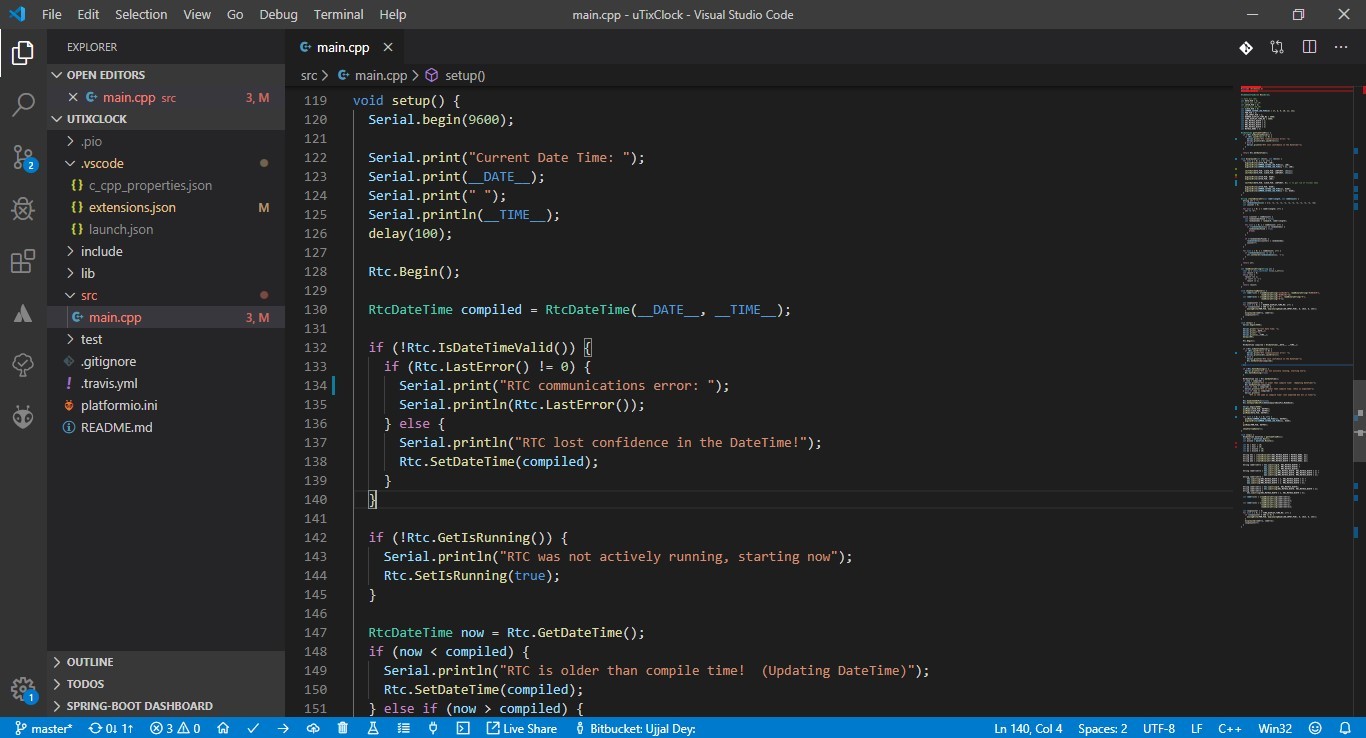Click the PlatformIO alien head icon
Viewport: 1366px width, 738px height.
coord(23,418)
